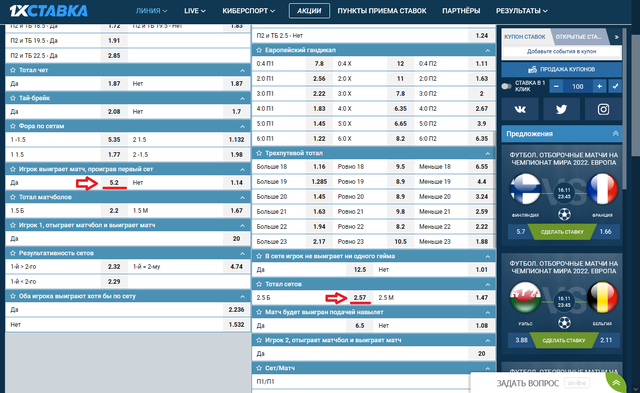Pick Belgium odds 2.11
This screenshot has height=393, width=640.
(x=606, y=340)
